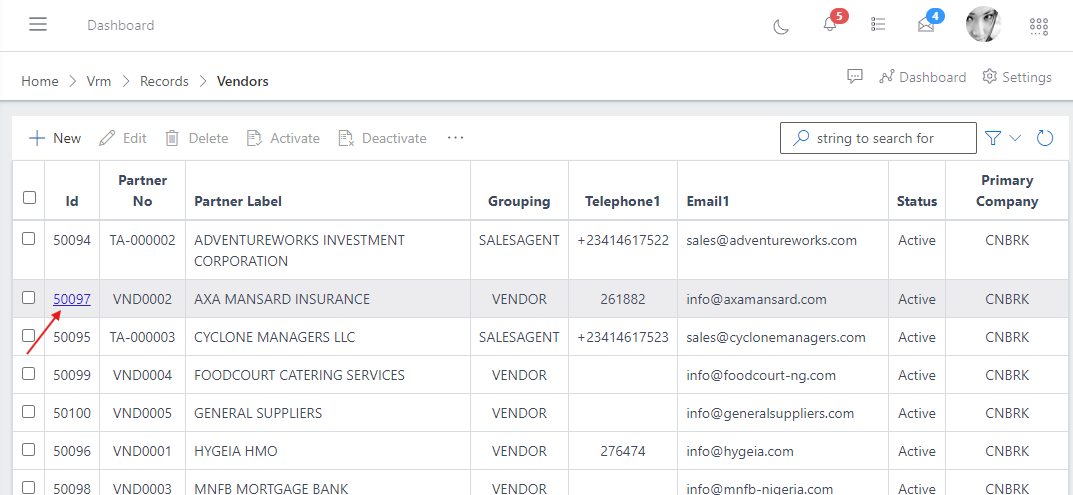Viewport: 1073px width, 495px height.
Task: Open vendor record link 50097
Action: pyautogui.click(x=72, y=299)
